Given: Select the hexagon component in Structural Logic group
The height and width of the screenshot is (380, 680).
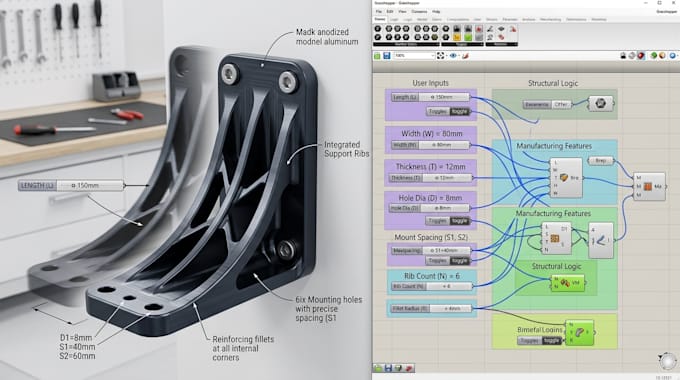Looking at the screenshot, I should (x=601, y=104).
